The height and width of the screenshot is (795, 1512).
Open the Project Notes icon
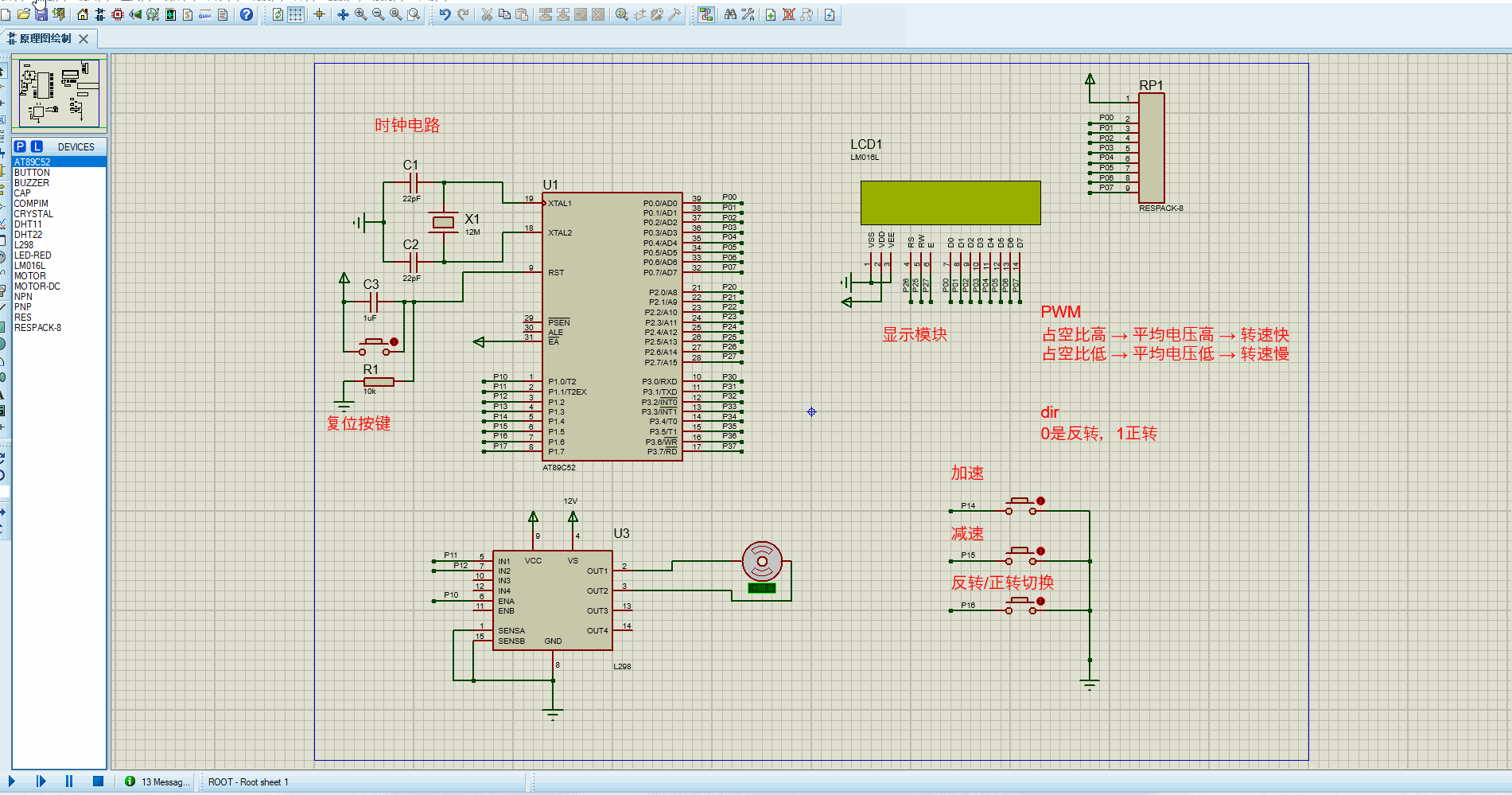pyautogui.click(x=223, y=14)
